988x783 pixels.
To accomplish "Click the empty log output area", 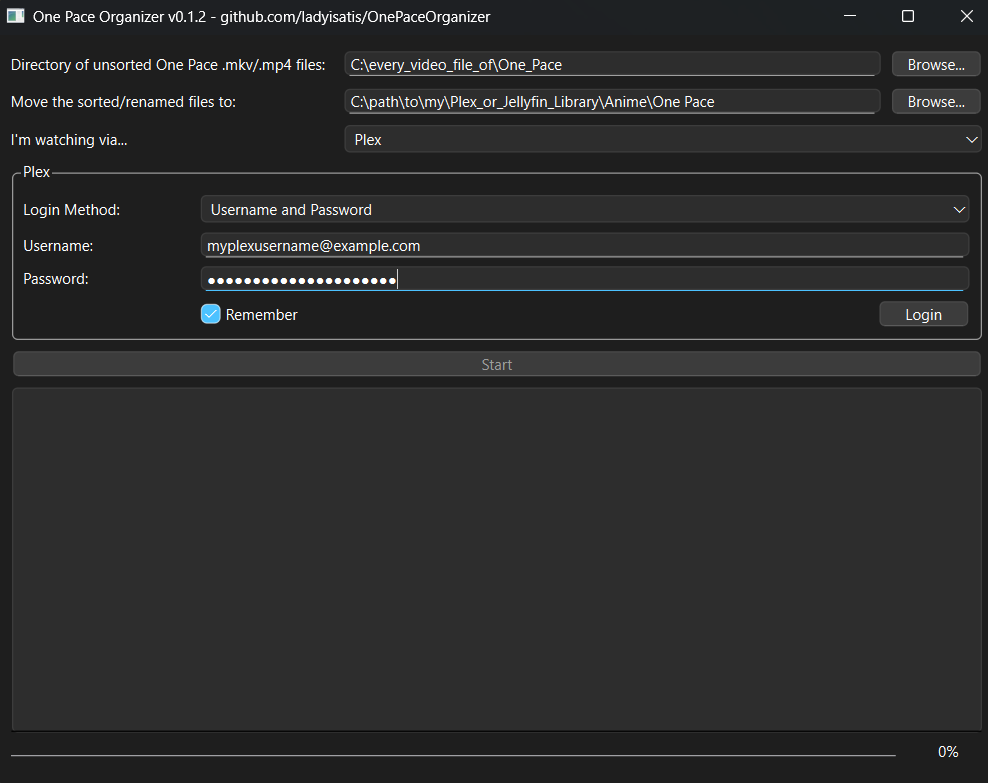I will click(x=497, y=559).
